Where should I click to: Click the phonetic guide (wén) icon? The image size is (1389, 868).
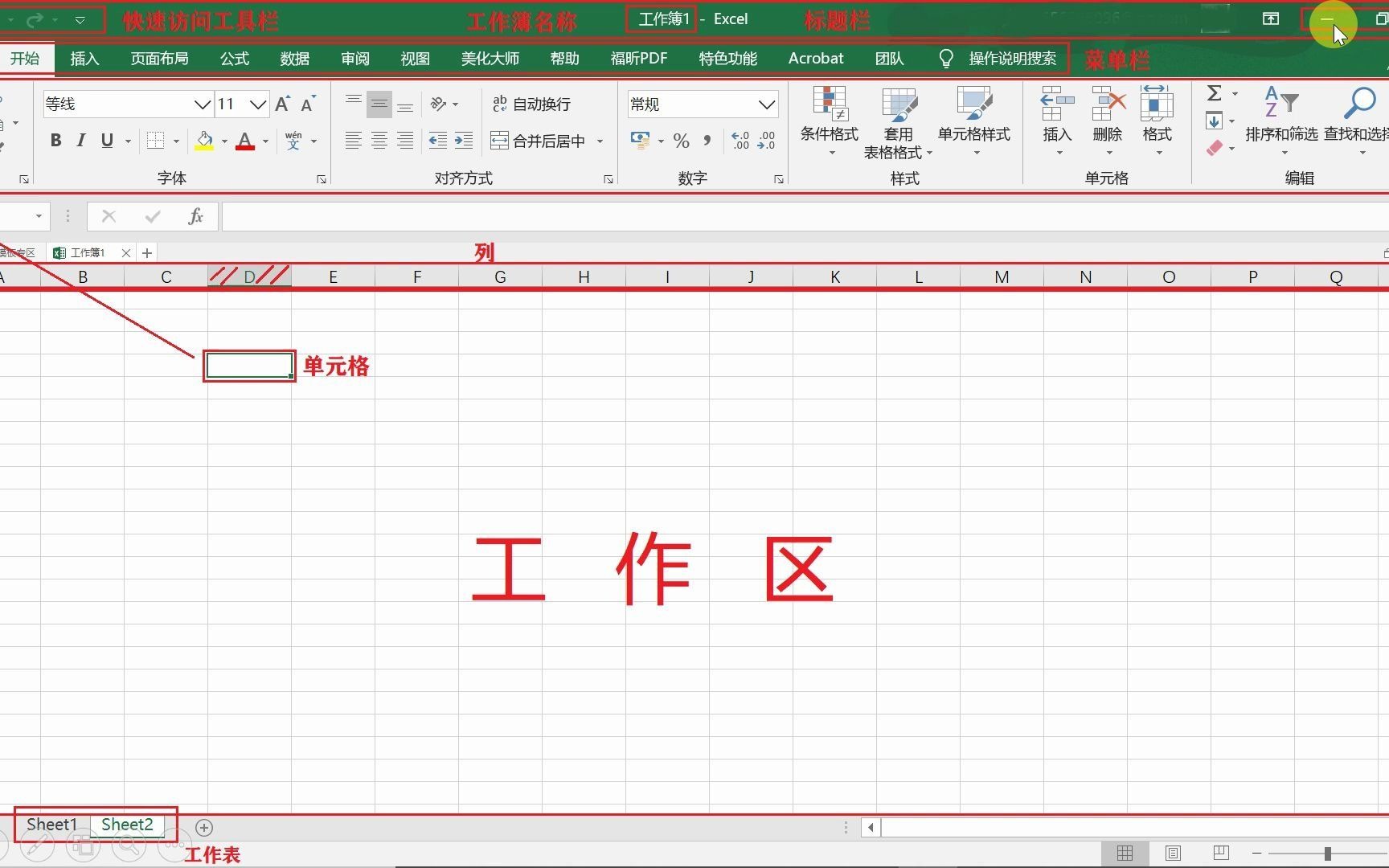click(293, 141)
